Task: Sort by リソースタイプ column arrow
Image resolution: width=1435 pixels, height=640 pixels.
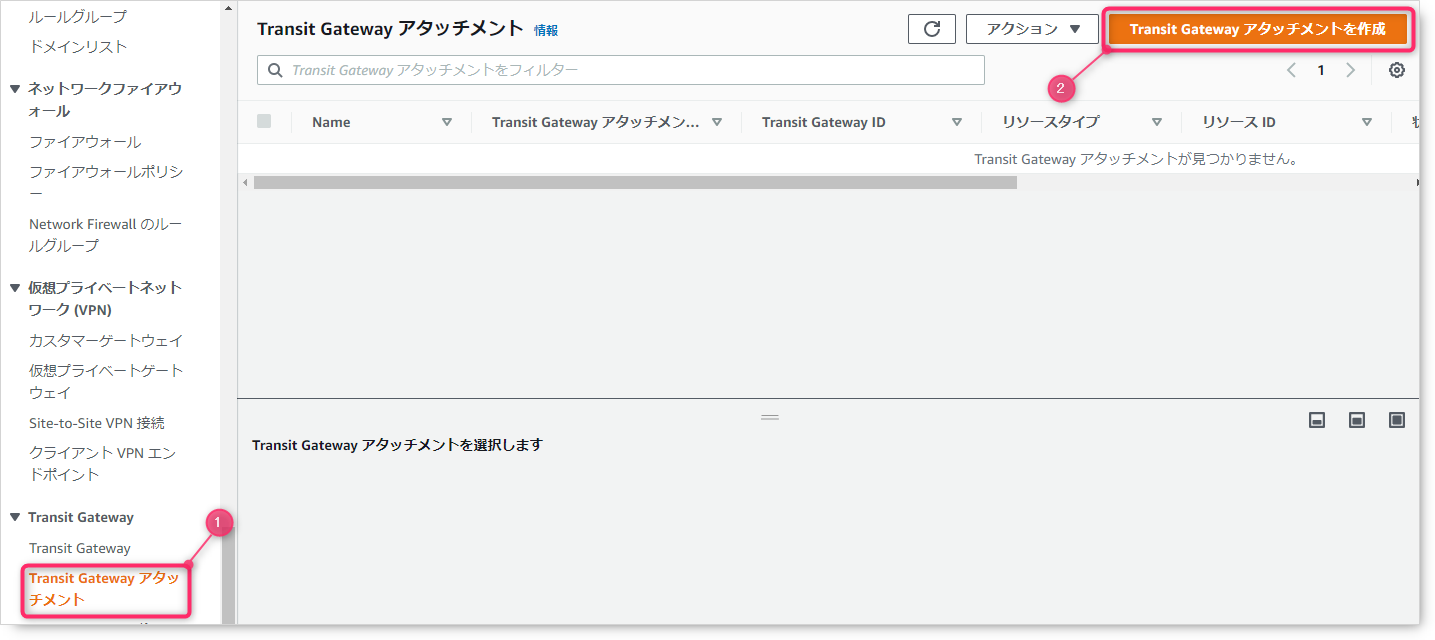Action: (1157, 122)
